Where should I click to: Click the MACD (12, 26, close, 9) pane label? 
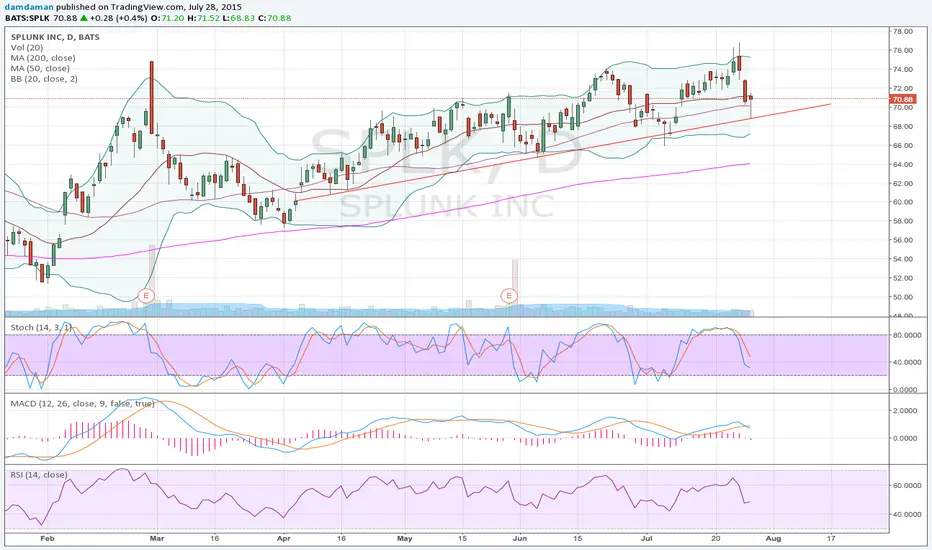point(83,404)
